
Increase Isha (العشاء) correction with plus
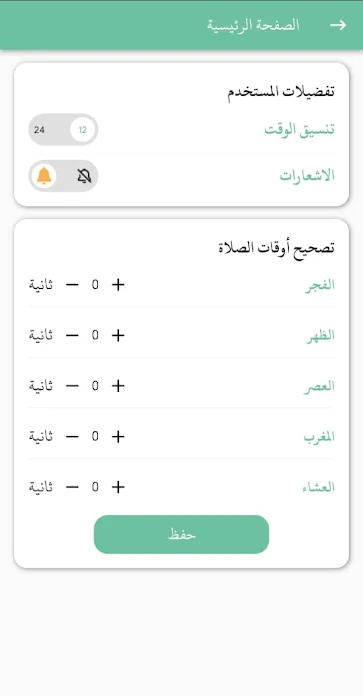pos(118,487)
